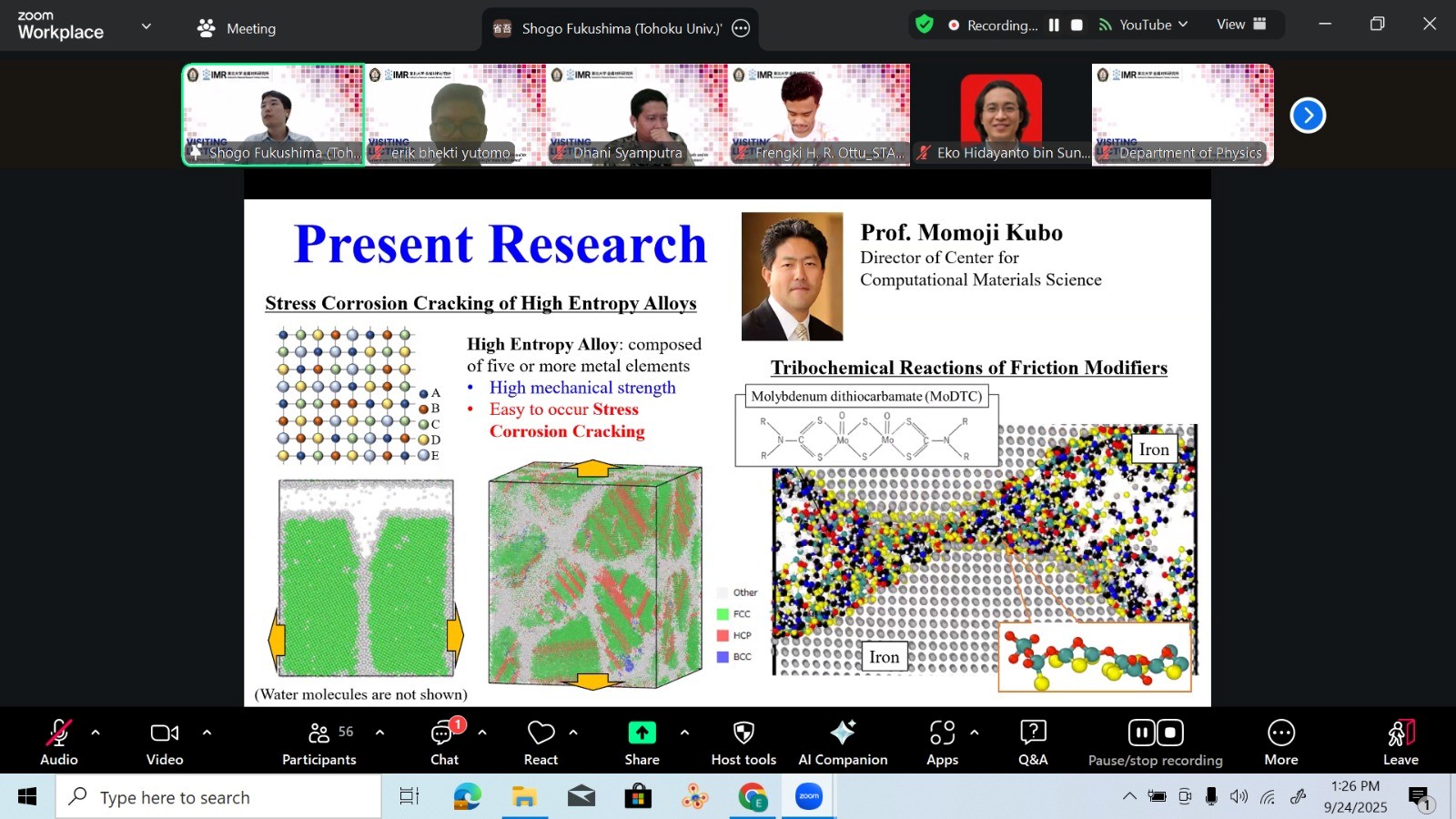Unmute microphone with Audio button
Image resolution: width=1456 pixels, height=819 pixels.
(x=59, y=743)
